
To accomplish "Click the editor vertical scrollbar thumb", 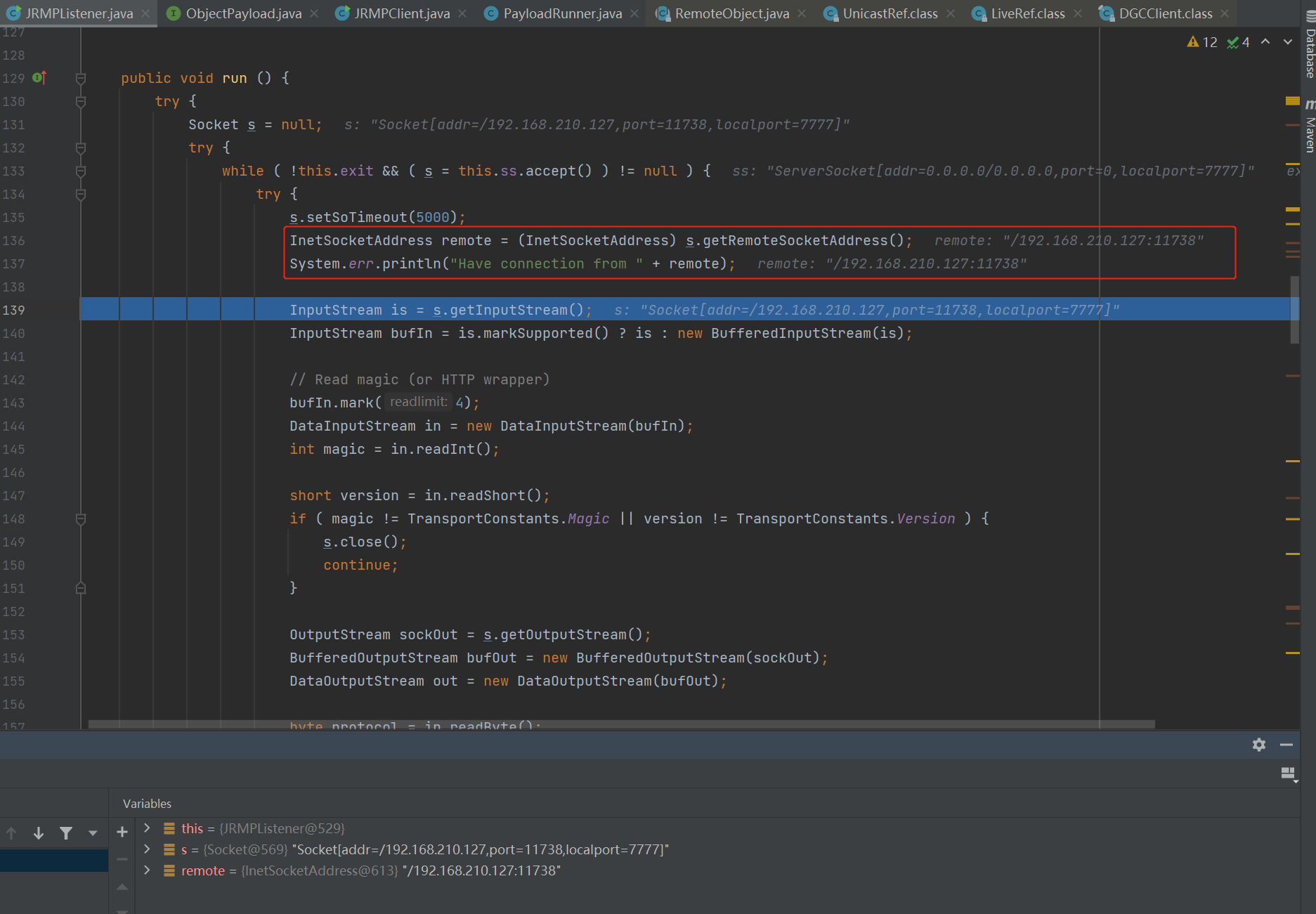I will pyautogui.click(x=1294, y=310).
